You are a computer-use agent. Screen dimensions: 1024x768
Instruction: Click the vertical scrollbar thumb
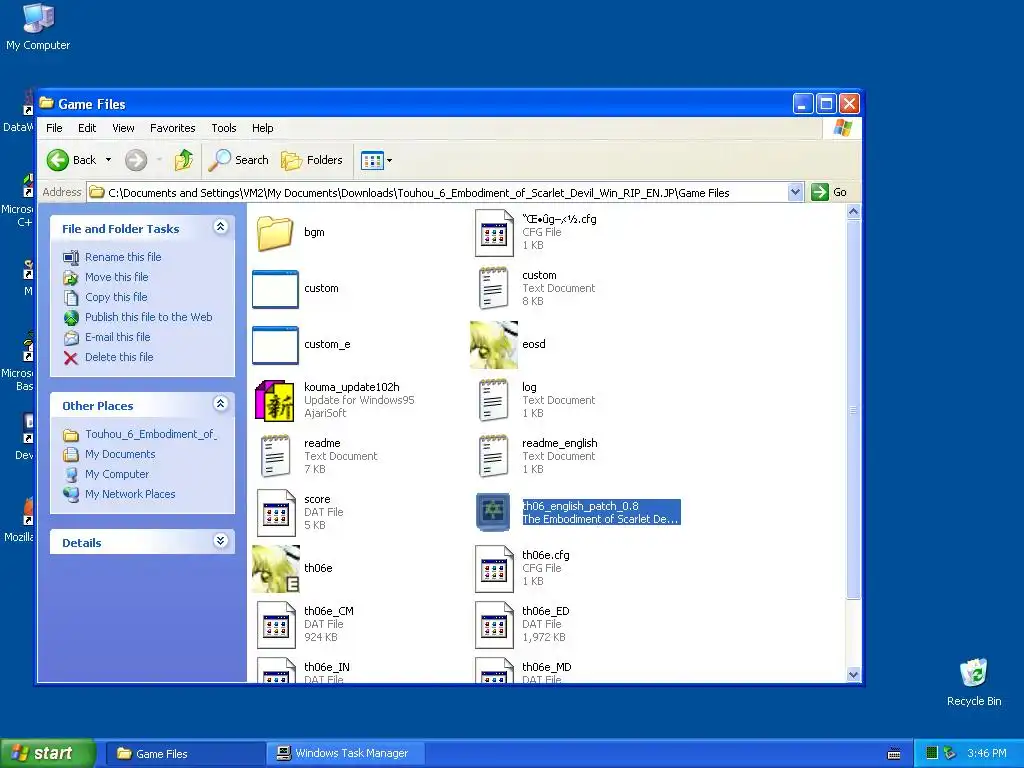tap(853, 409)
